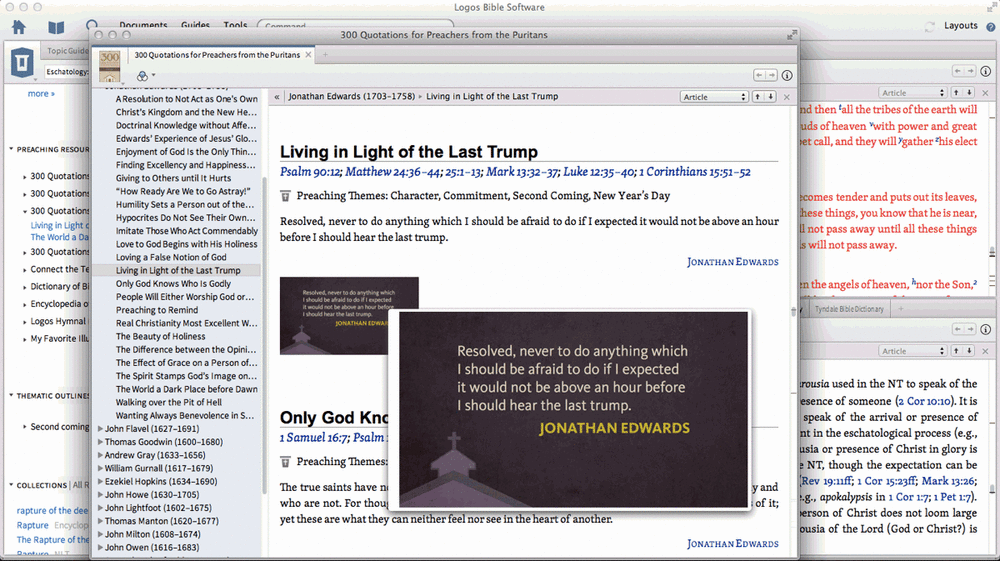Select Loving a False Notion of God

point(171,258)
